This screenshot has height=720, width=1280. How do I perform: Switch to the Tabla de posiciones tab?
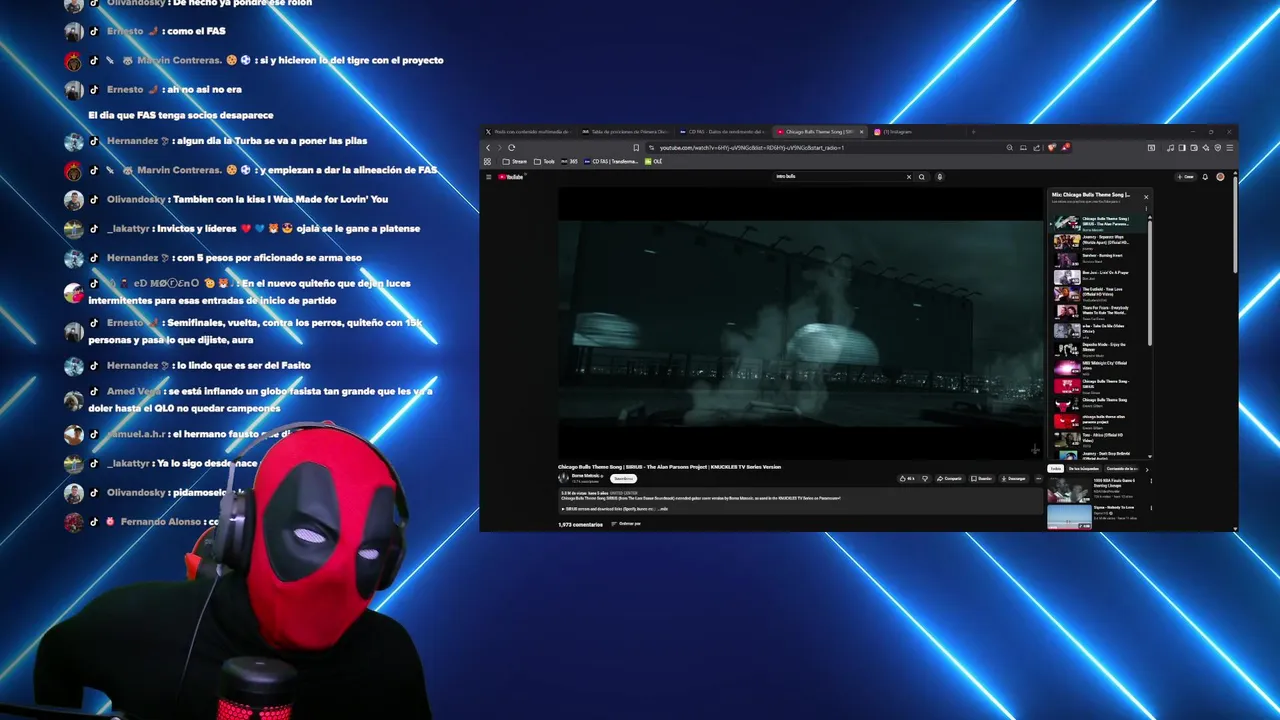tap(625, 132)
